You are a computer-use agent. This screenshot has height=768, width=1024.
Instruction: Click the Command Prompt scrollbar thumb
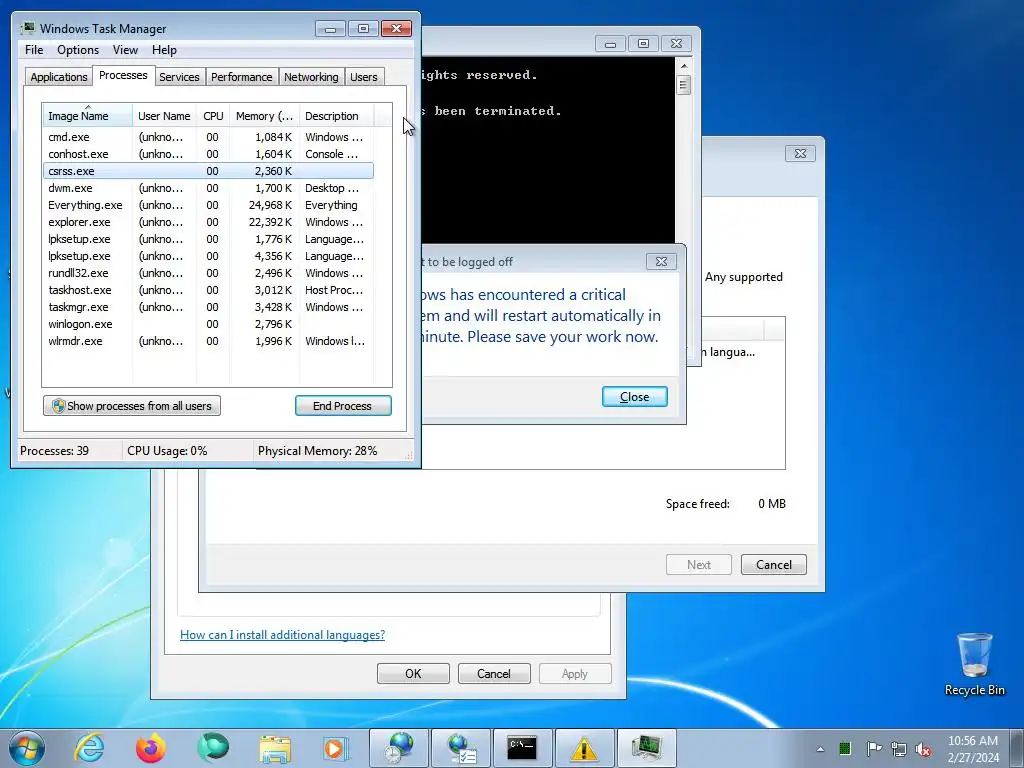point(684,85)
